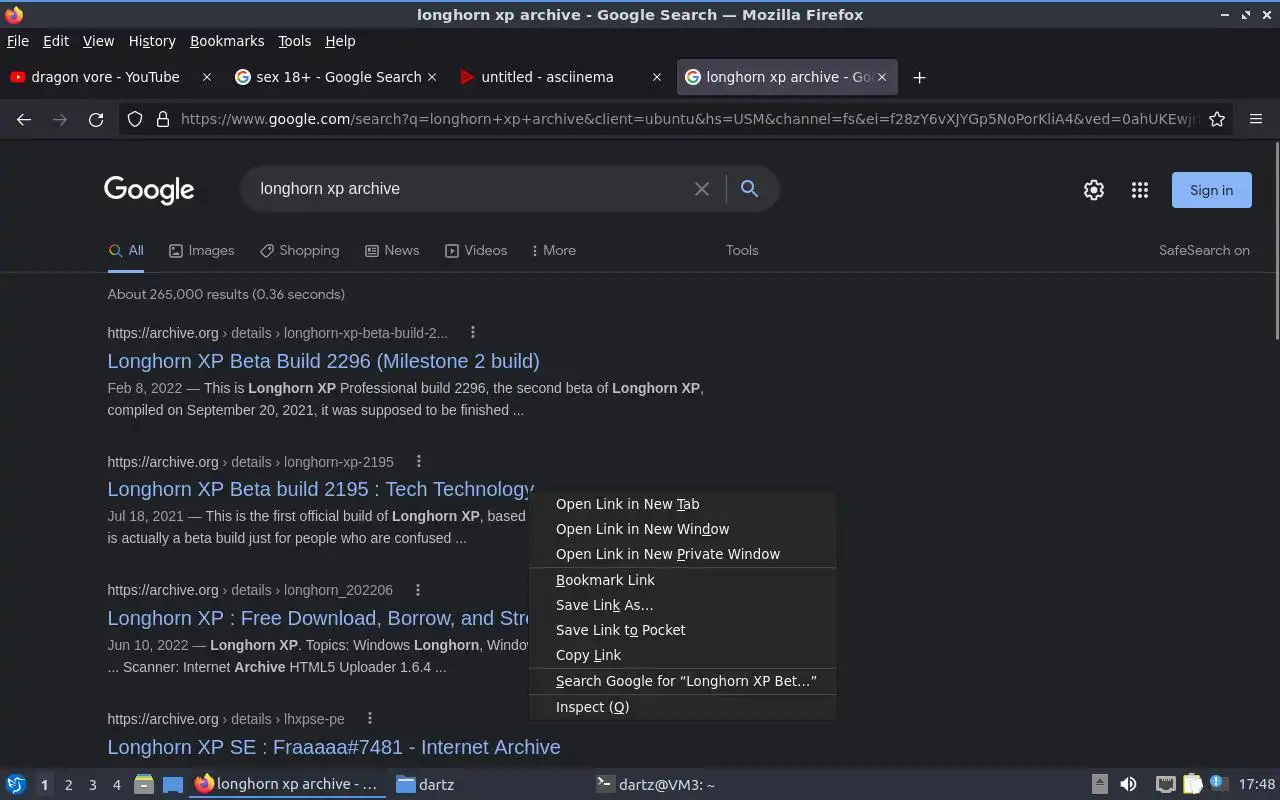This screenshot has height=800, width=1280.
Task: Open options dots for lhxpse-pe result
Action: tap(370, 719)
